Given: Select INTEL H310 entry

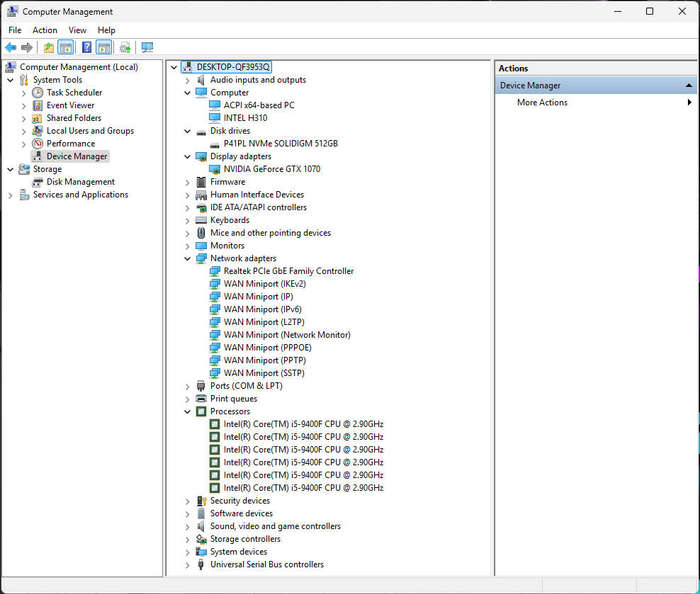Looking at the screenshot, I should 246,118.
